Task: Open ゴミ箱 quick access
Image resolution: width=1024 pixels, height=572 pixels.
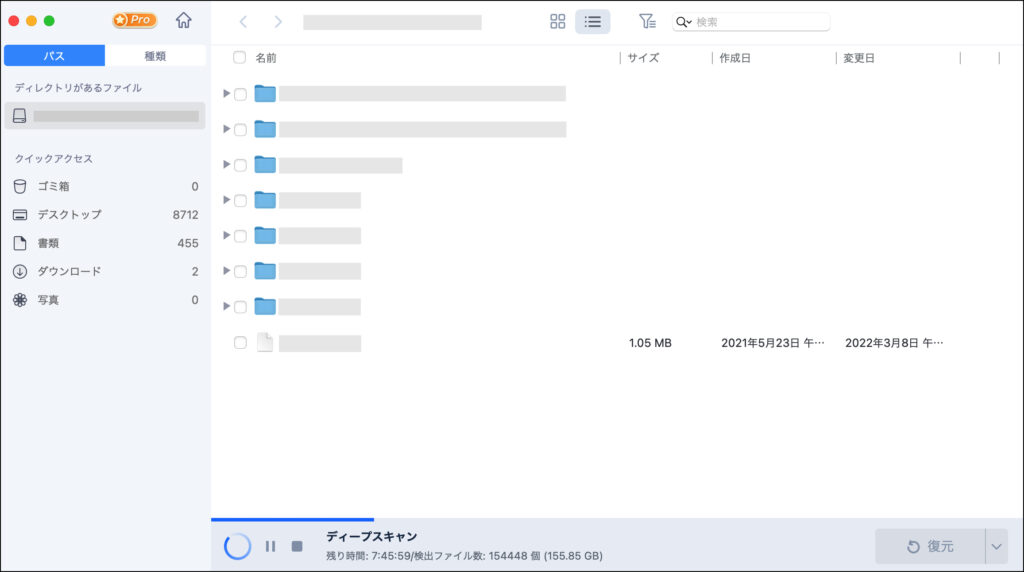Action: click(104, 187)
